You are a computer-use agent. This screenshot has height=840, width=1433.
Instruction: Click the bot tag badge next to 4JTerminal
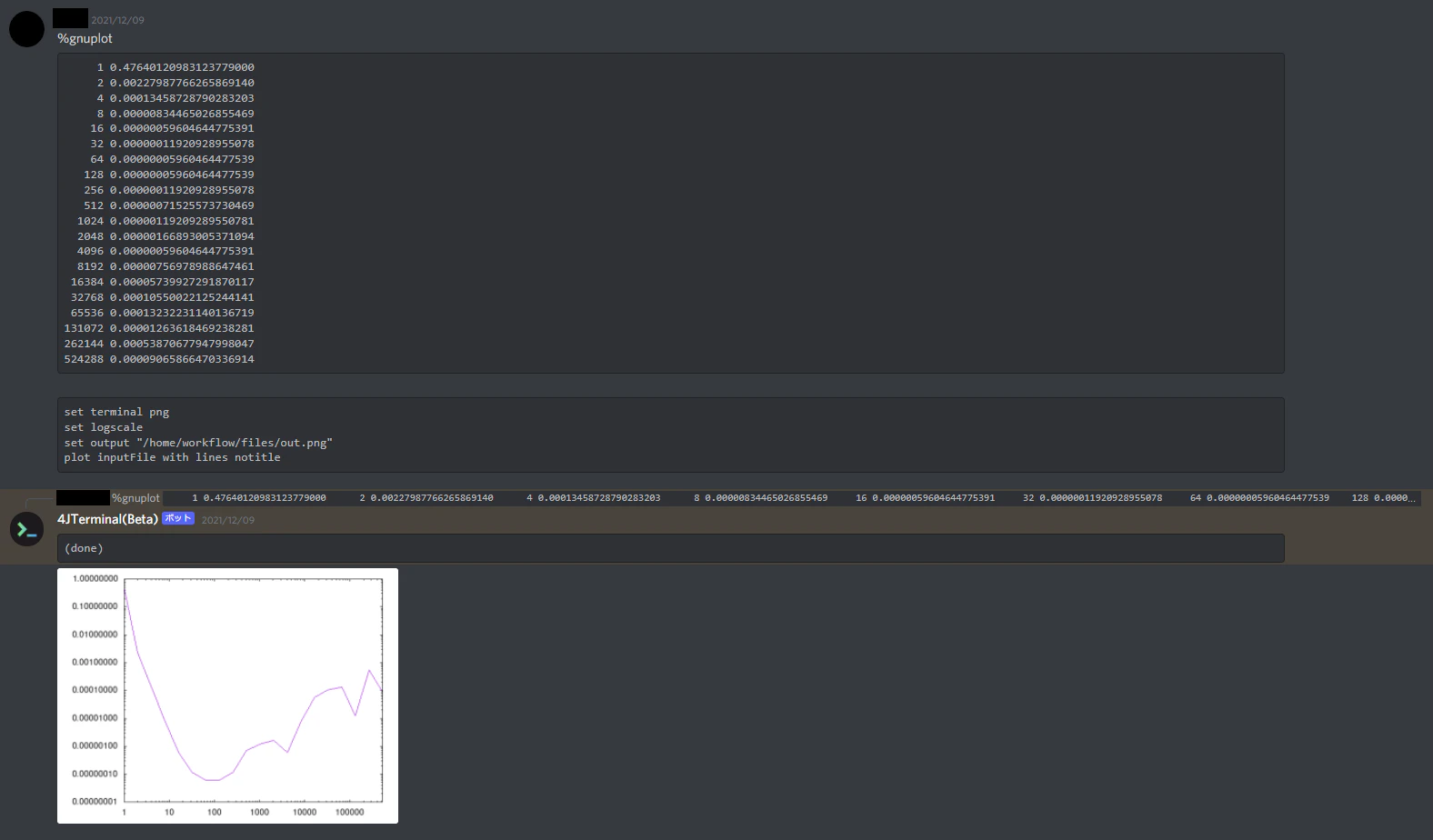[178, 518]
